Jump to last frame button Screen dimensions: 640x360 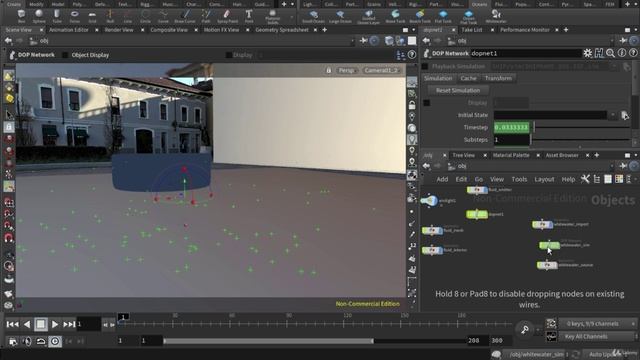click(x=69, y=324)
